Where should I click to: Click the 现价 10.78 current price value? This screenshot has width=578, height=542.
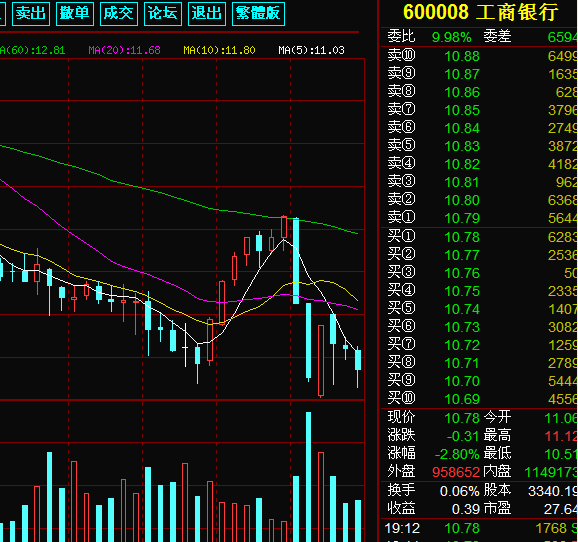tap(462, 418)
